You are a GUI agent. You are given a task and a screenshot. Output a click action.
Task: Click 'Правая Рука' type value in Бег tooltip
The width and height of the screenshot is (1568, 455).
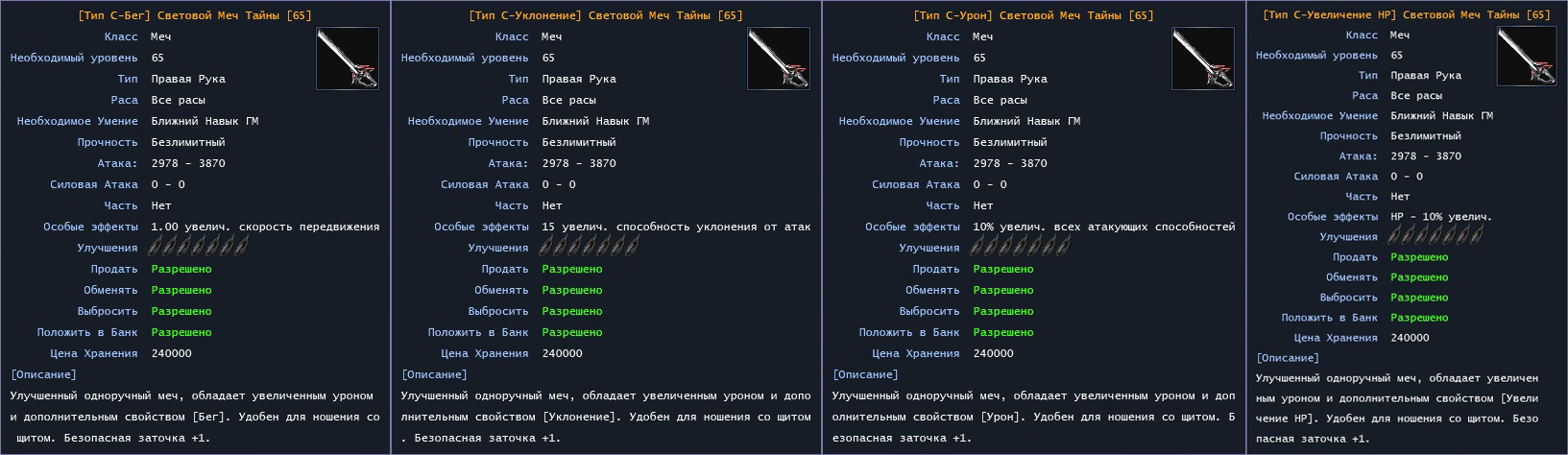coord(188,79)
